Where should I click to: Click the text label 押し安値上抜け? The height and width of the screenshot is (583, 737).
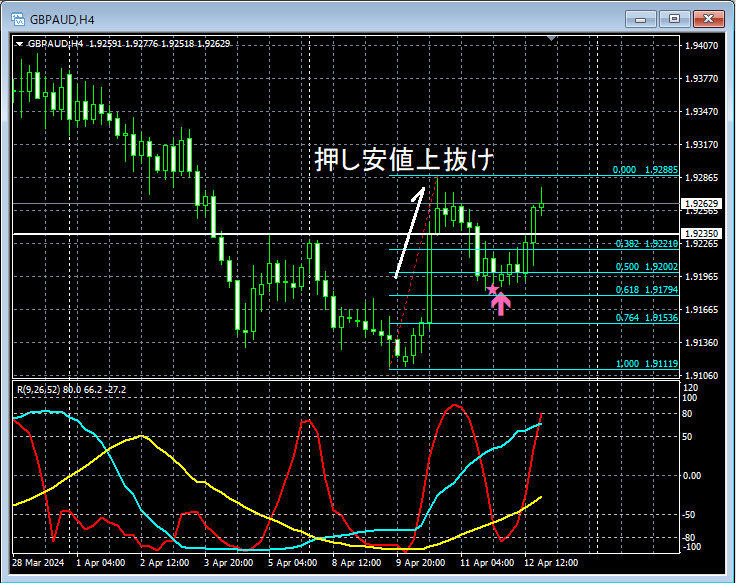tap(404, 160)
